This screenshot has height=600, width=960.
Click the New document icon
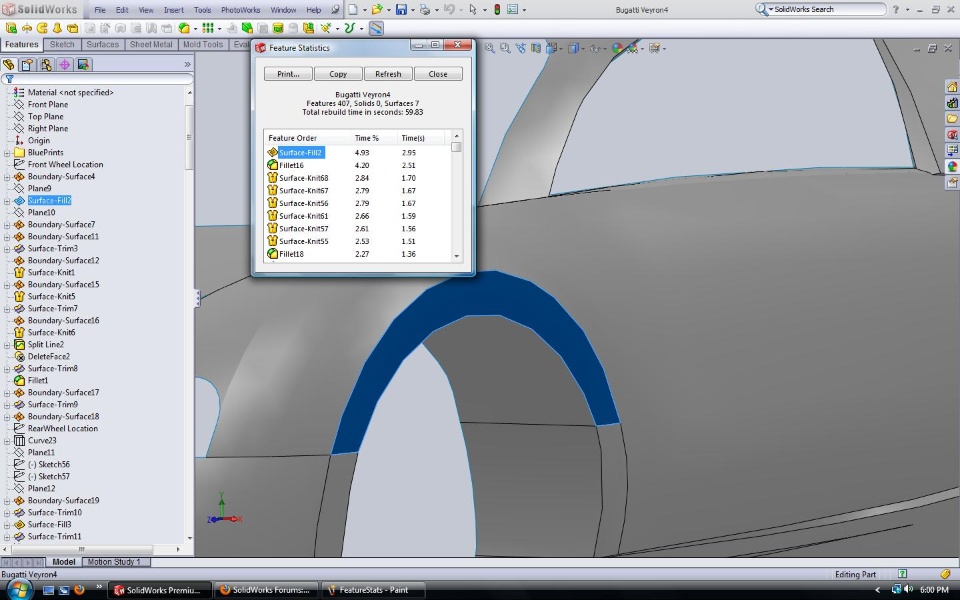pos(353,10)
